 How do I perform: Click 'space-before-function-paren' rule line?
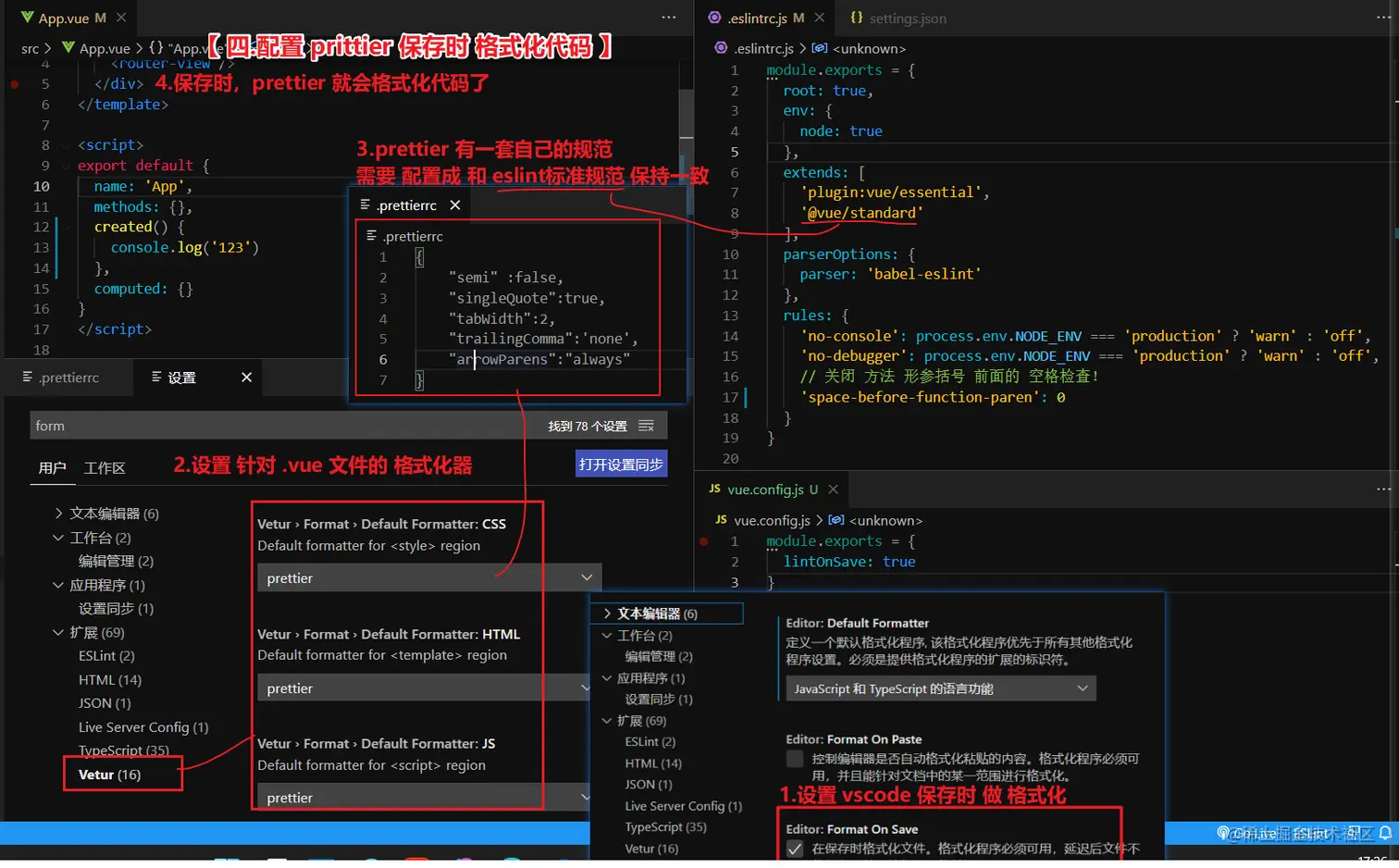click(x=933, y=397)
